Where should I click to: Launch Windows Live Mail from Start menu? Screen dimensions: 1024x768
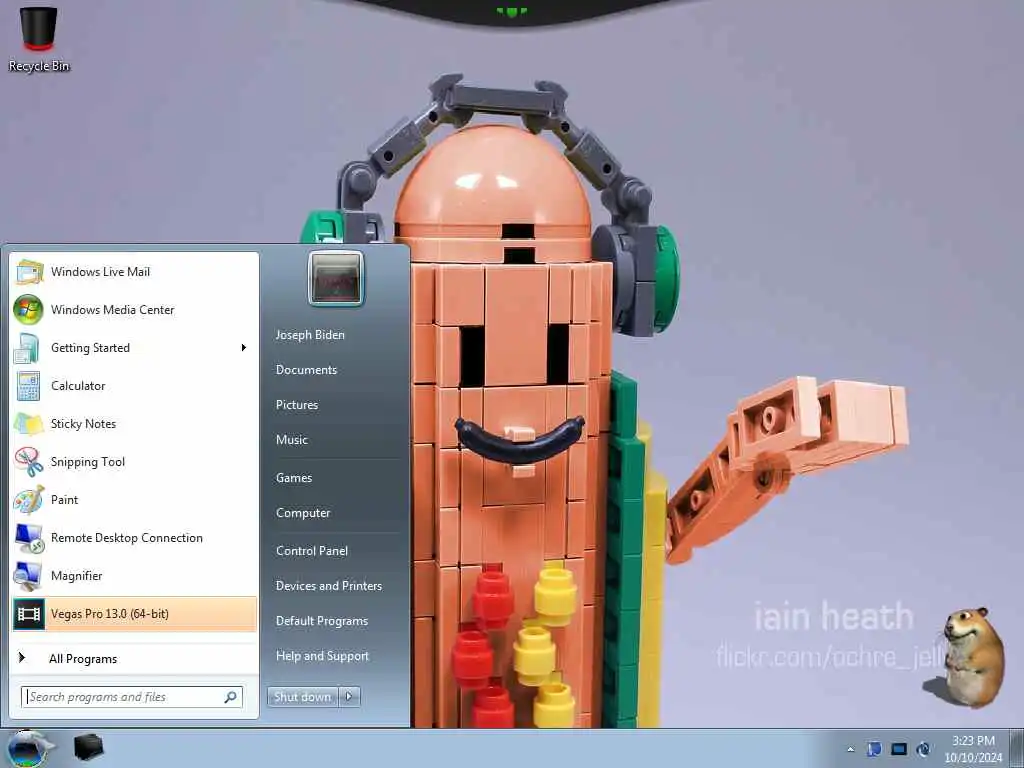coord(134,272)
